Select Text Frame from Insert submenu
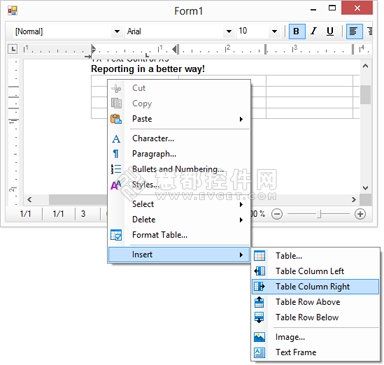Screen dimensions: 384x365 [316, 352]
